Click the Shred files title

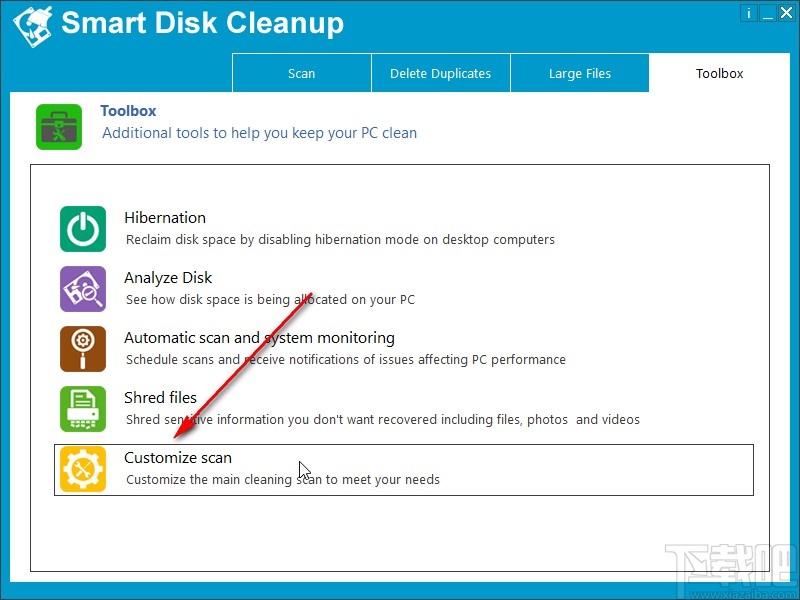click(160, 397)
